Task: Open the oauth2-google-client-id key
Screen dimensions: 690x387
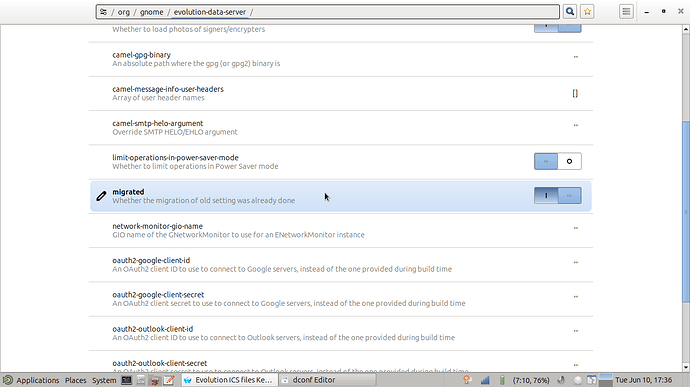Action: point(341,265)
